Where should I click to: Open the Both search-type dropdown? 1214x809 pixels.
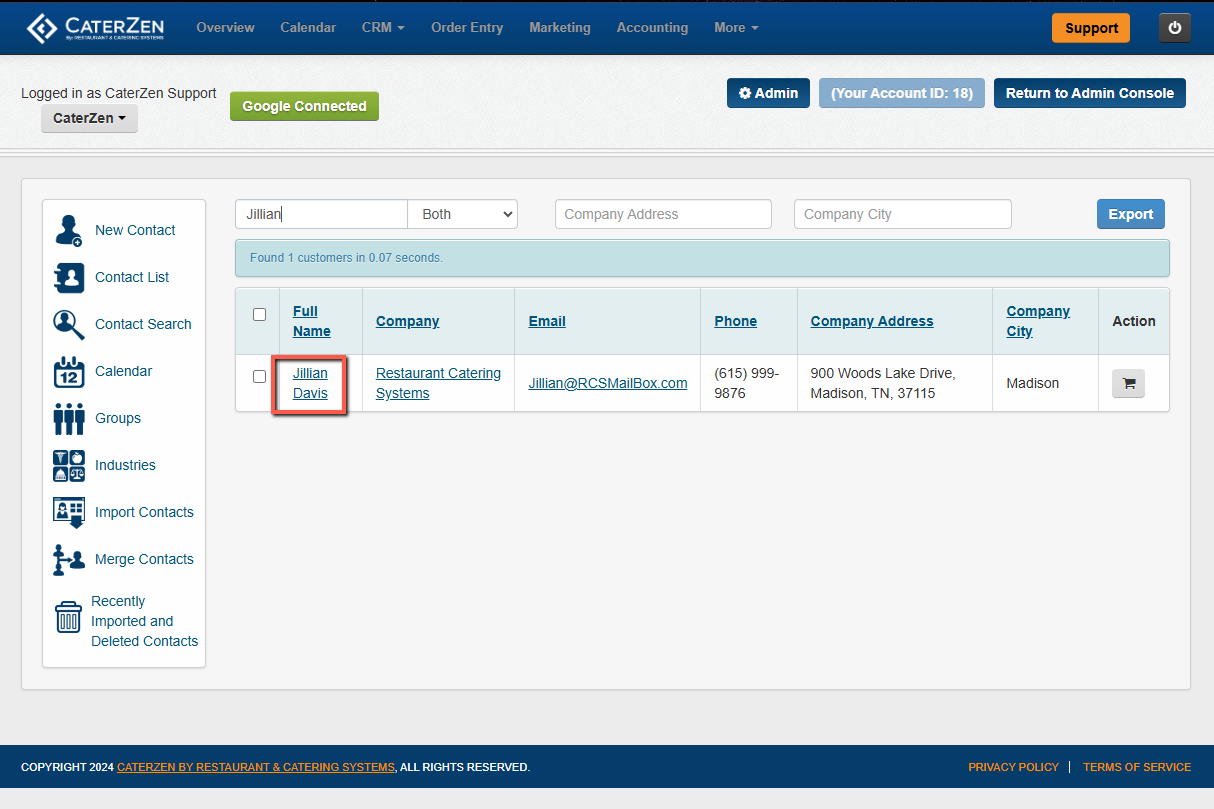(462, 214)
